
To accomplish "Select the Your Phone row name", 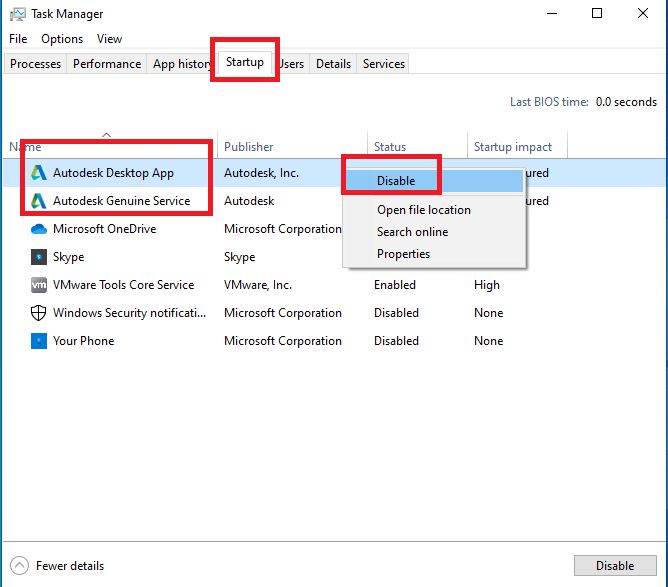I will click(84, 341).
